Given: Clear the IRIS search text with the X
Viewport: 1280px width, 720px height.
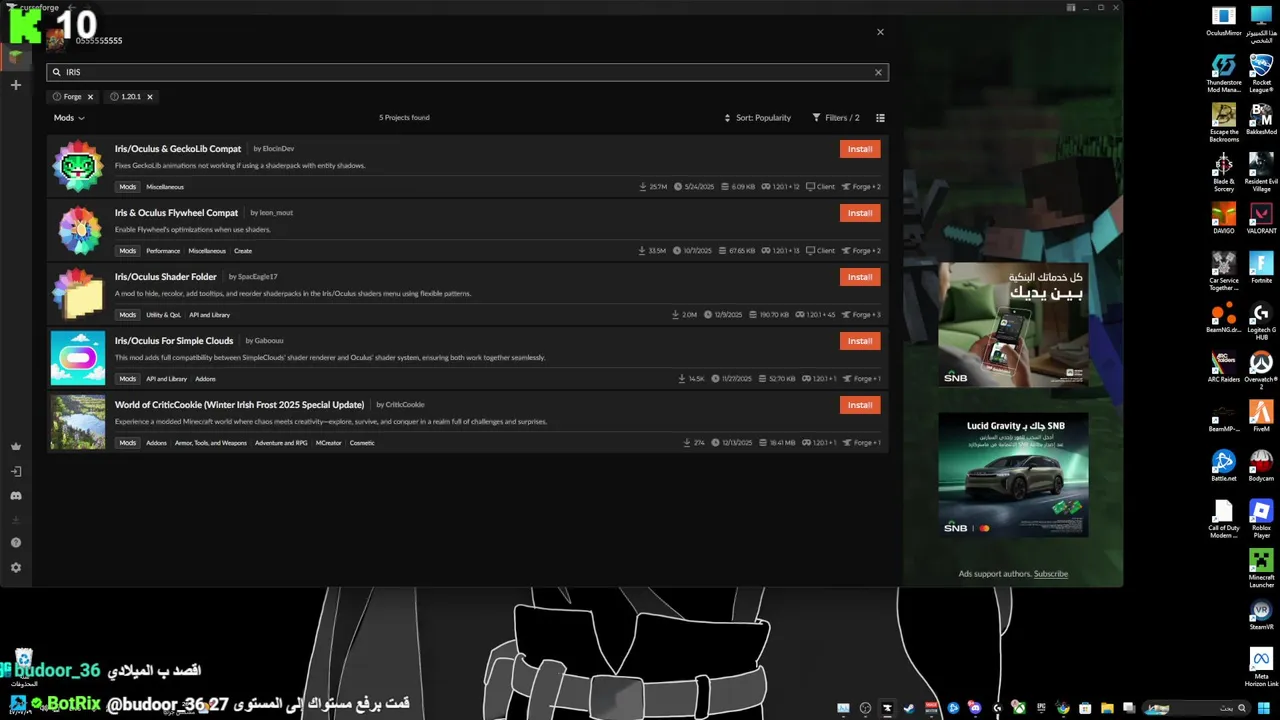Looking at the screenshot, I should point(878,72).
